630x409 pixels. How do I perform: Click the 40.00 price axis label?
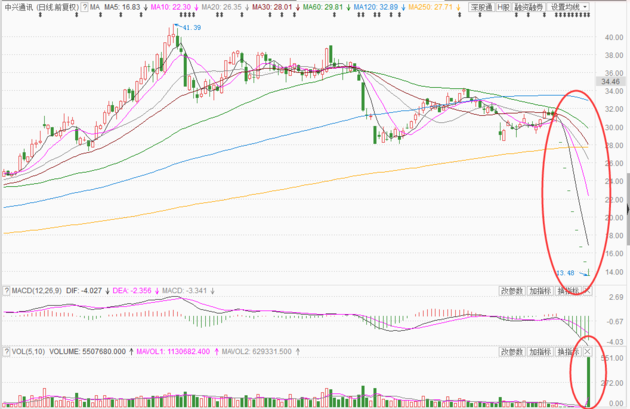pos(614,37)
